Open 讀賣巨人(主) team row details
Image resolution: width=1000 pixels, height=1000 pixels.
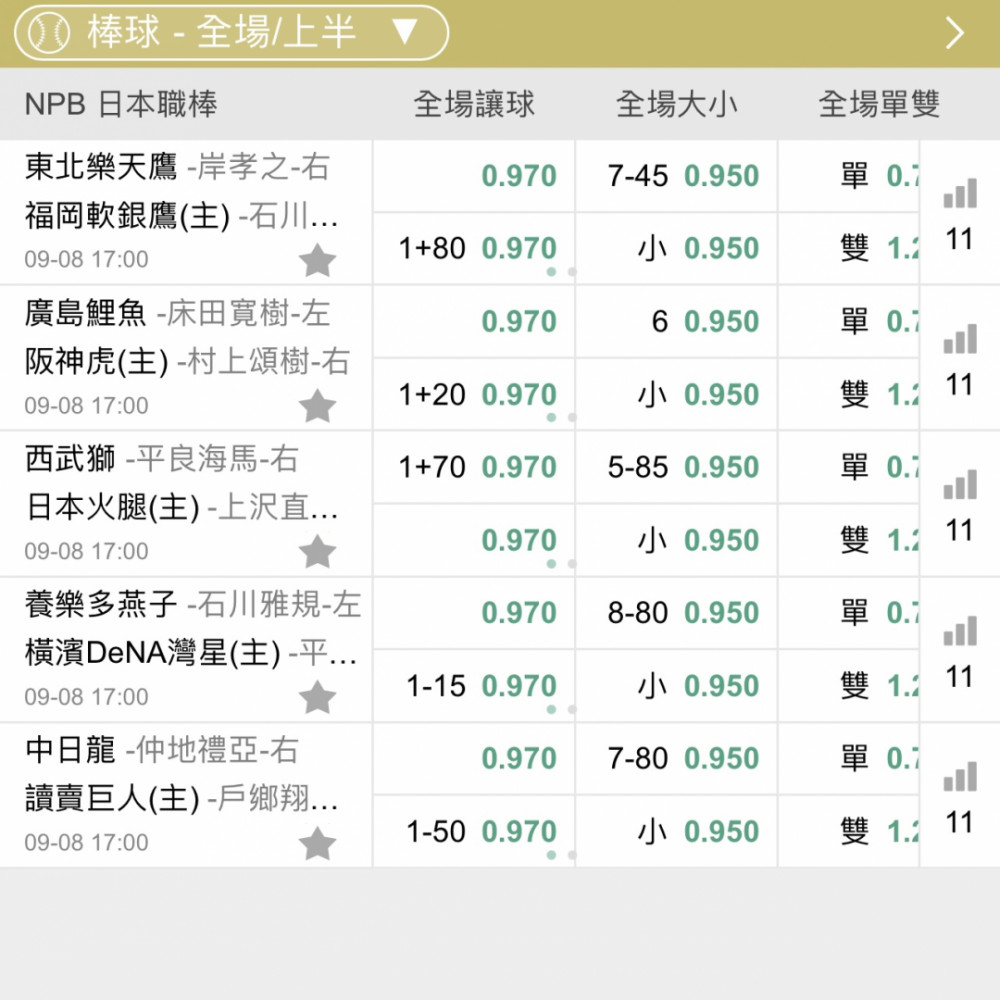[x=182, y=798]
